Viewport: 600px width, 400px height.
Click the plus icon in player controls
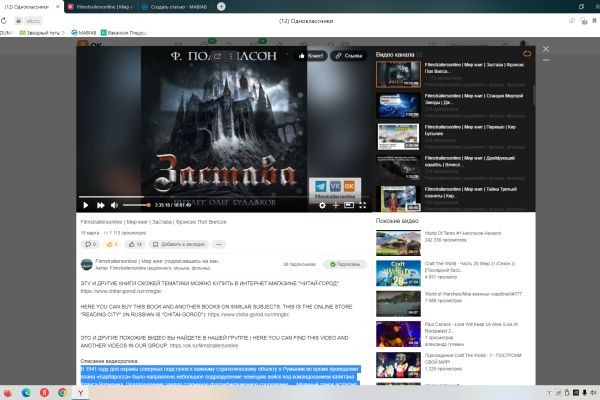click(x=336, y=206)
